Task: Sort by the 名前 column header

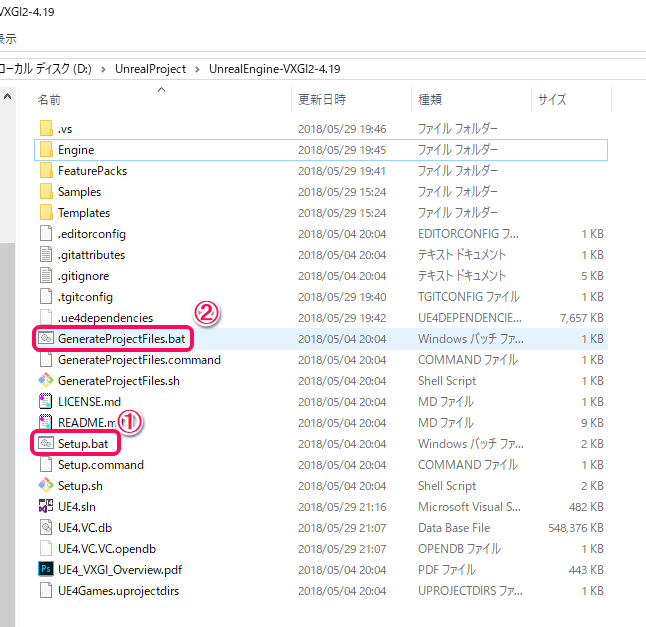Action: click(x=49, y=100)
